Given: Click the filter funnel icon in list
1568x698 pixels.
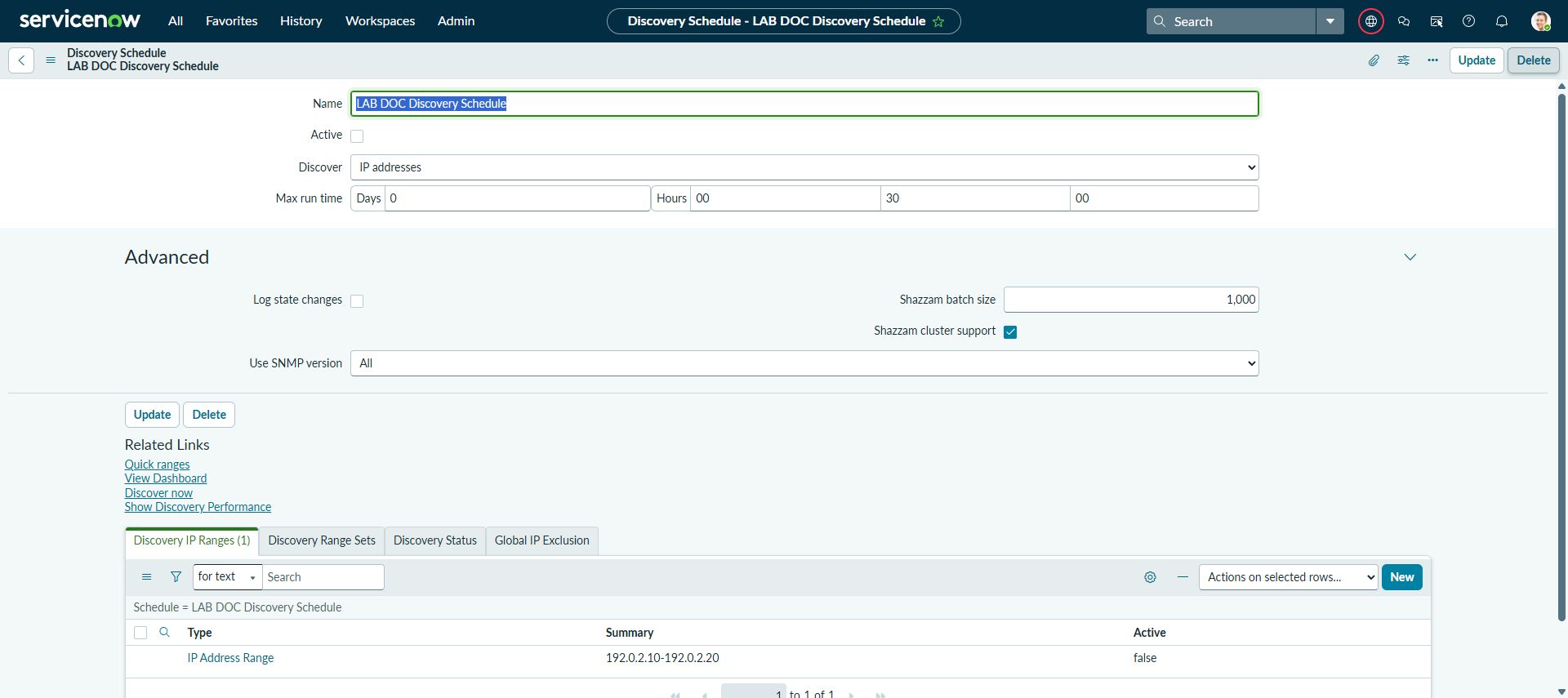Looking at the screenshot, I should tap(176, 577).
